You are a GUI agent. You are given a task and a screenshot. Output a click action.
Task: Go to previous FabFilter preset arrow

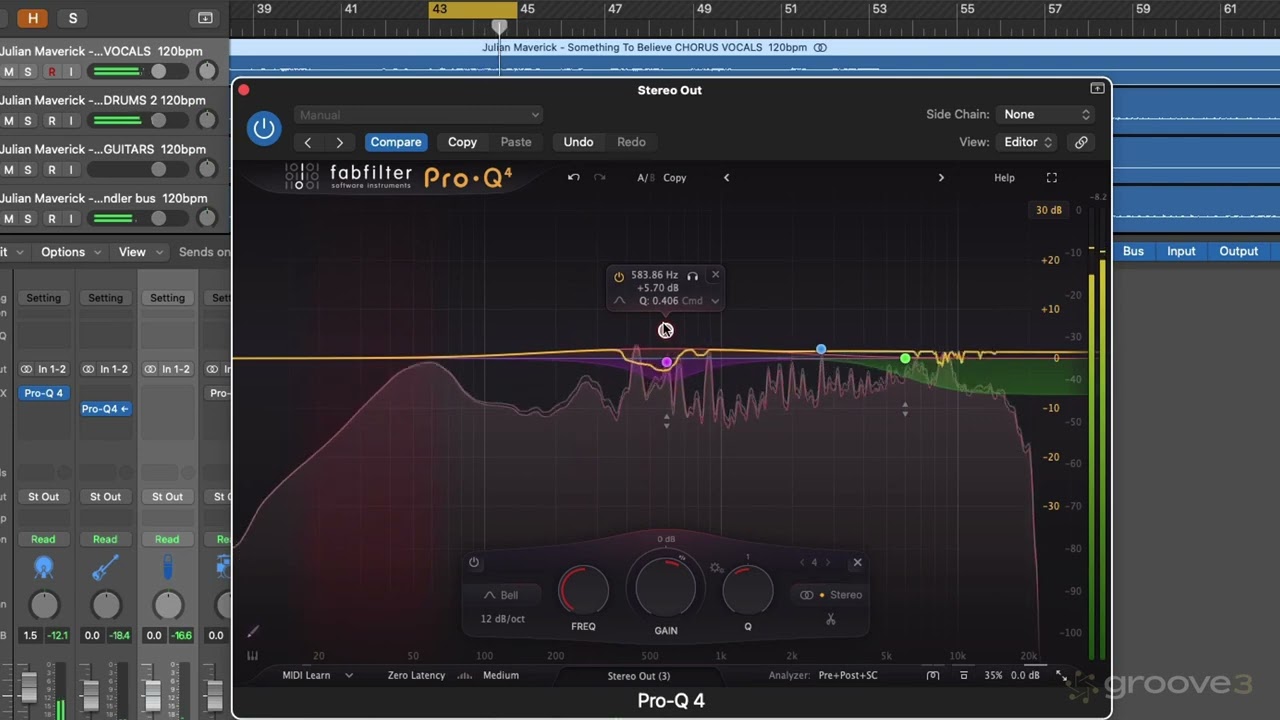coord(727,178)
